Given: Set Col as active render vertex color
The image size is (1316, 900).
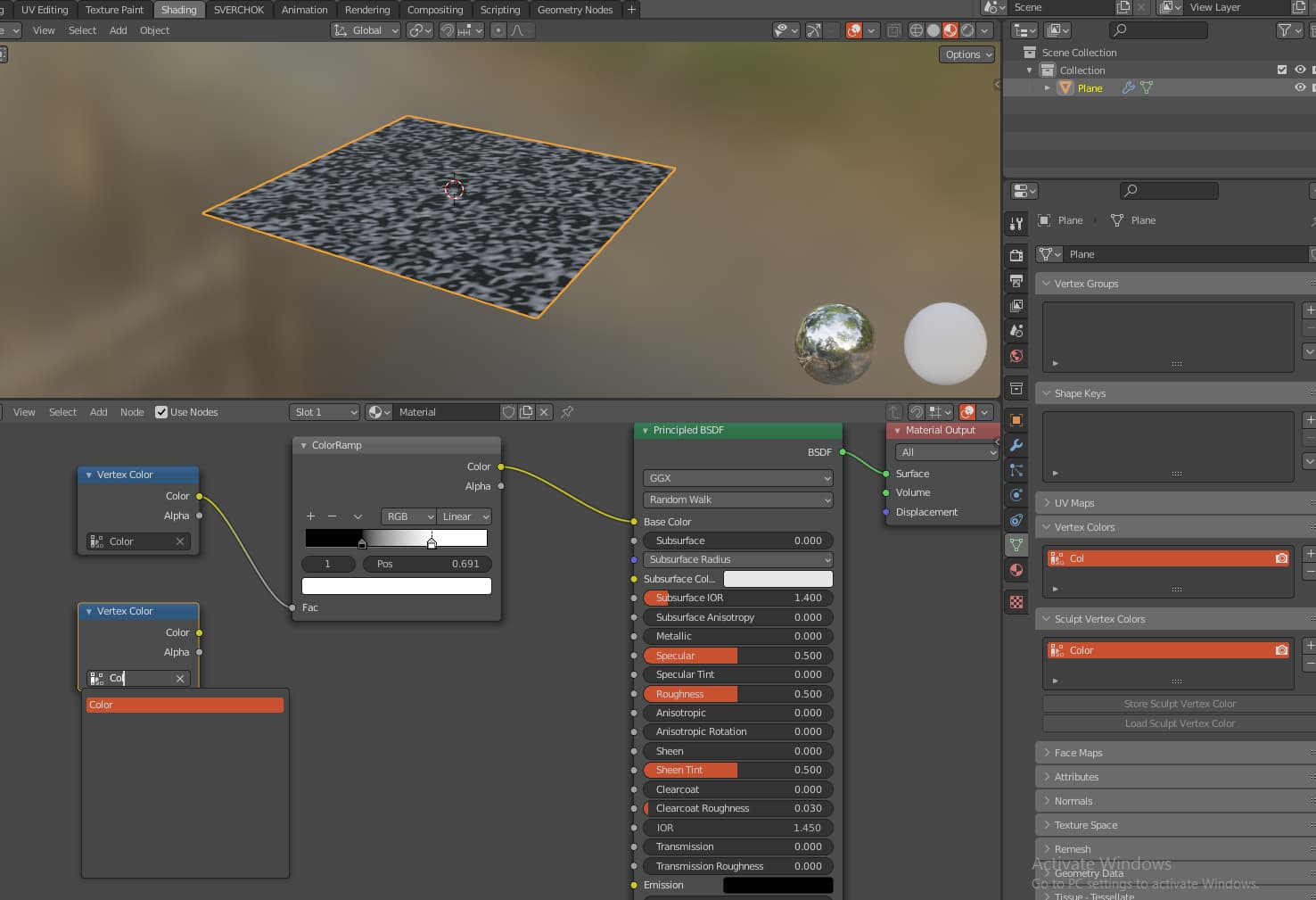Looking at the screenshot, I should coord(1281,558).
